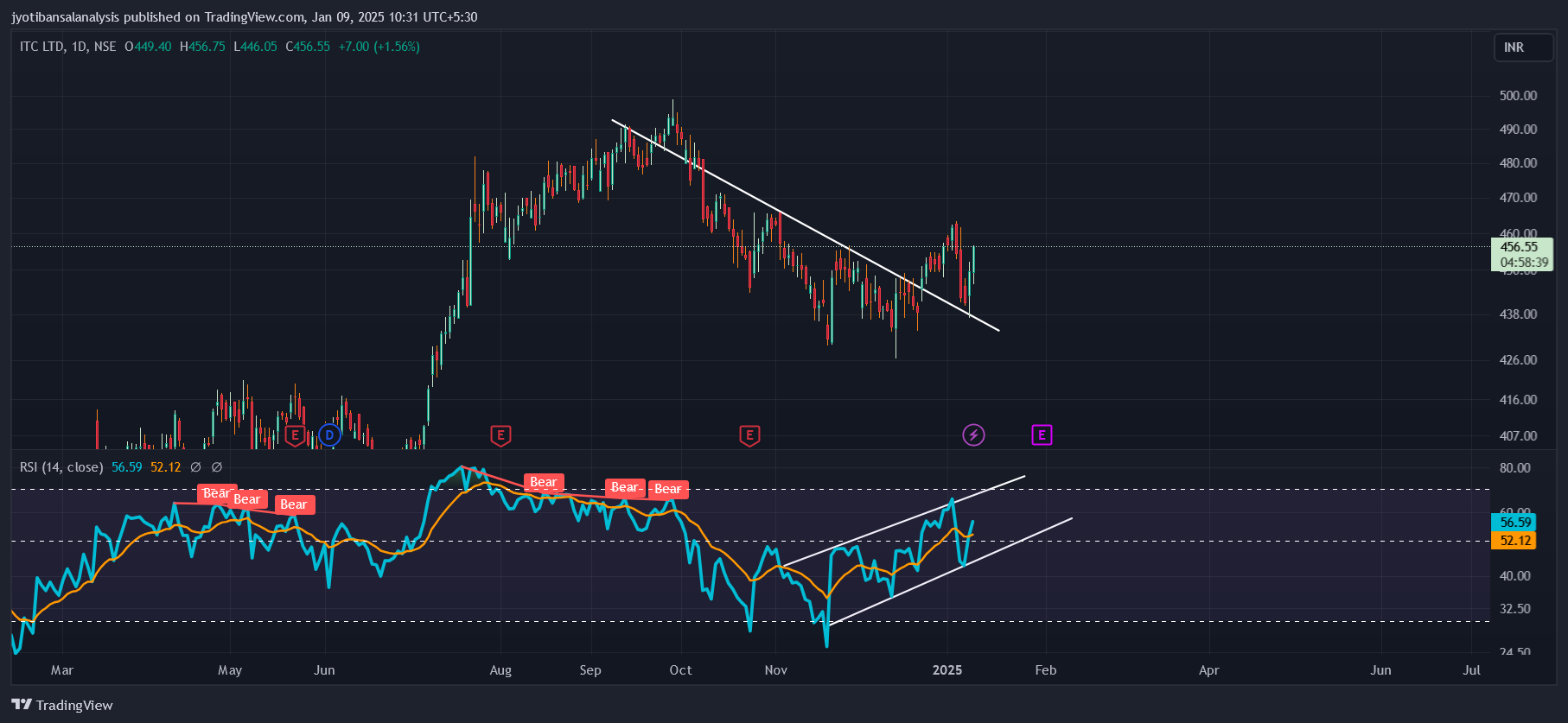Click the high value H456.75
The image size is (1568, 723).
click(x=202, y=47)
